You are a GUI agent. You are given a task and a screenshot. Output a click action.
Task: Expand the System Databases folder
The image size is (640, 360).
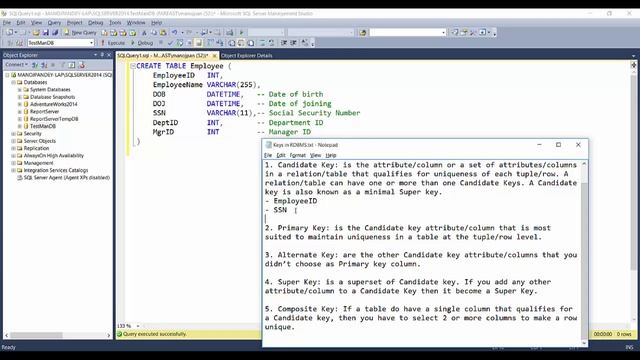[x=20, y=89]
